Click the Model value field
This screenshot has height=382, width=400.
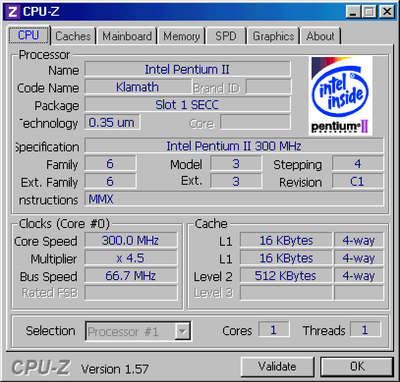[236, 164]
